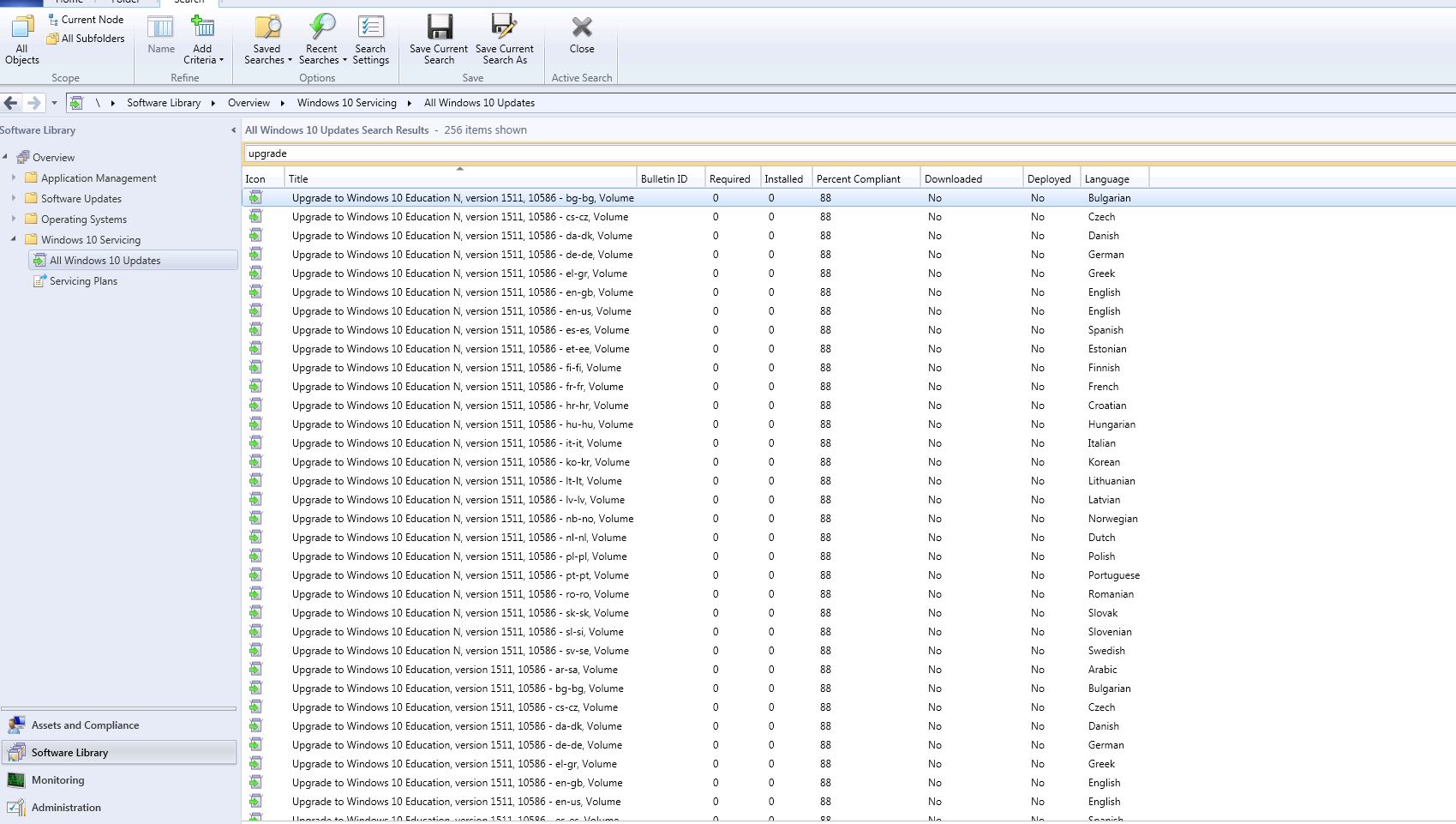The image size is (1456, 824).
Task: Sort by Required column header
Action: pos(732,178)
